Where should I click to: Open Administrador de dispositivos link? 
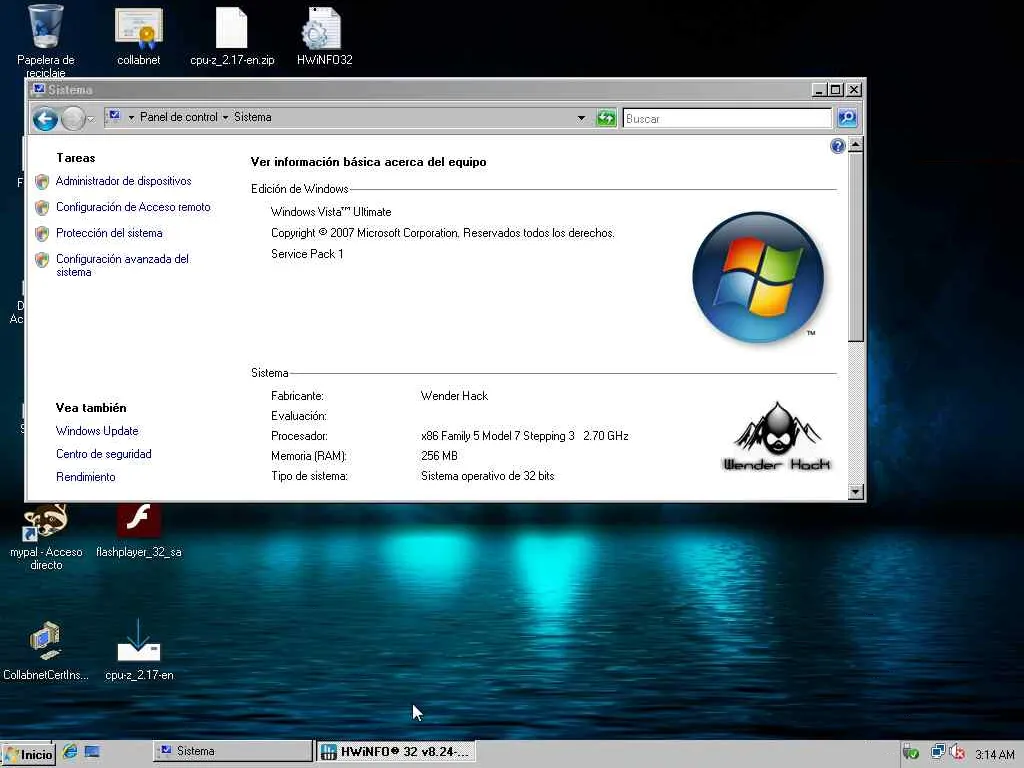(123, 181)
